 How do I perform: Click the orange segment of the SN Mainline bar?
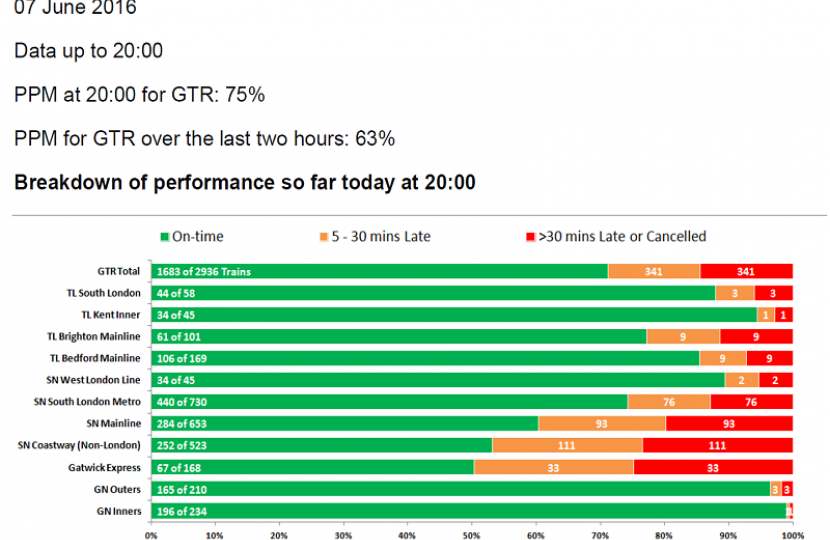tap(601, 423)
